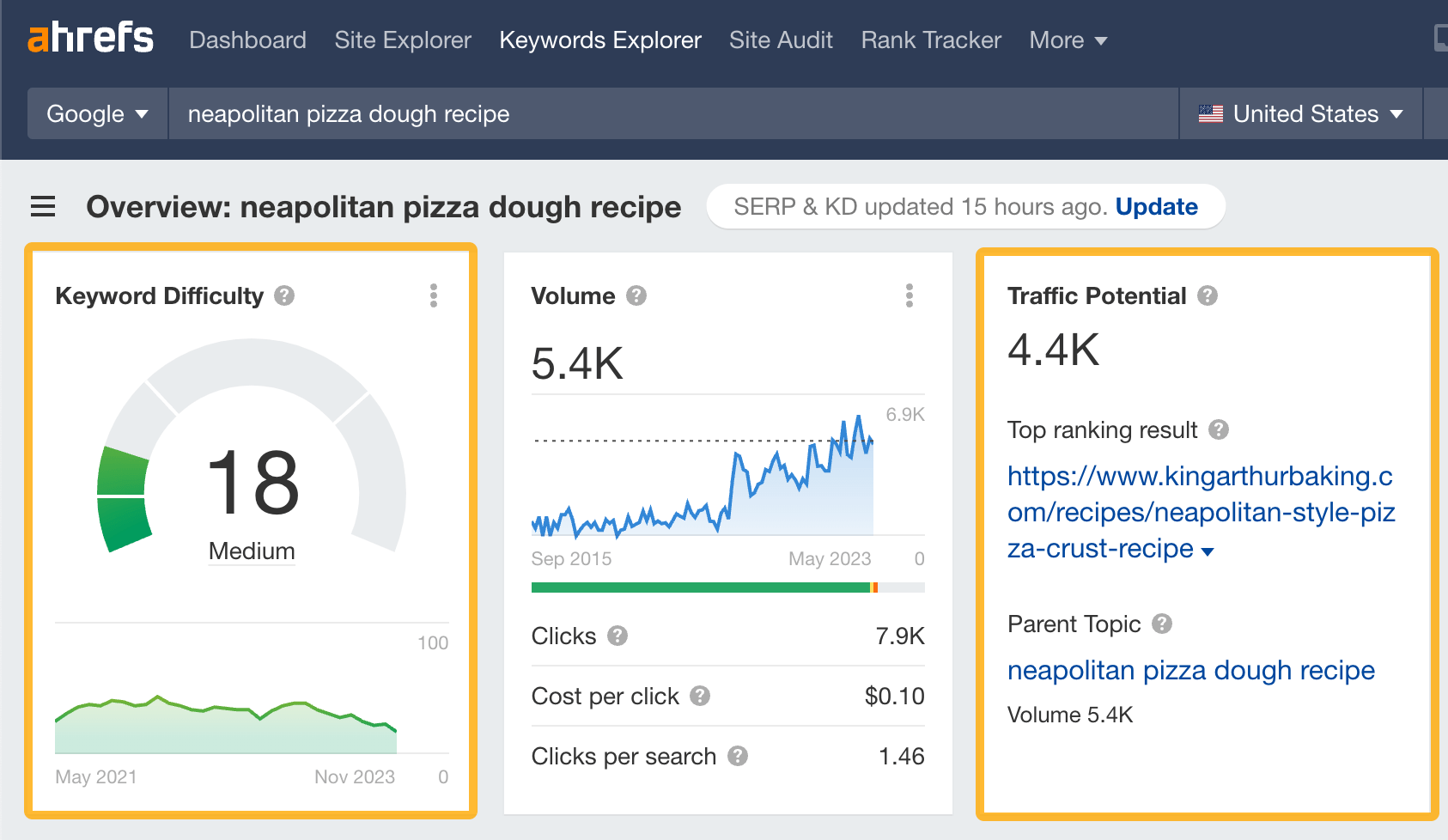The height and width of the screenshot is (840, 1448).
Task: Switch to Site Explorer
Action: click(402, 40)
